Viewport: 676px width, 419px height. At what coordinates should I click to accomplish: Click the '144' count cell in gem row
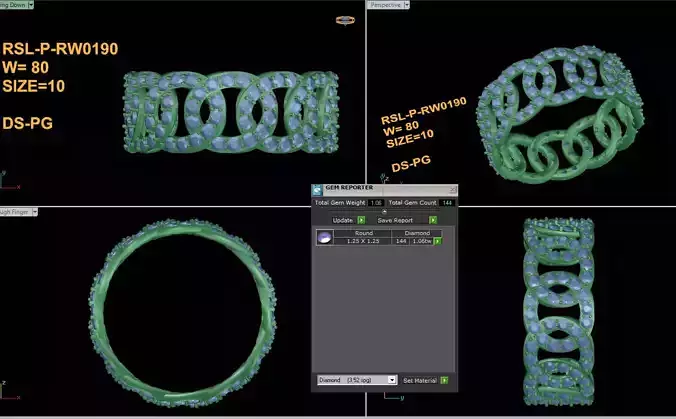click(x=401, y=241)
